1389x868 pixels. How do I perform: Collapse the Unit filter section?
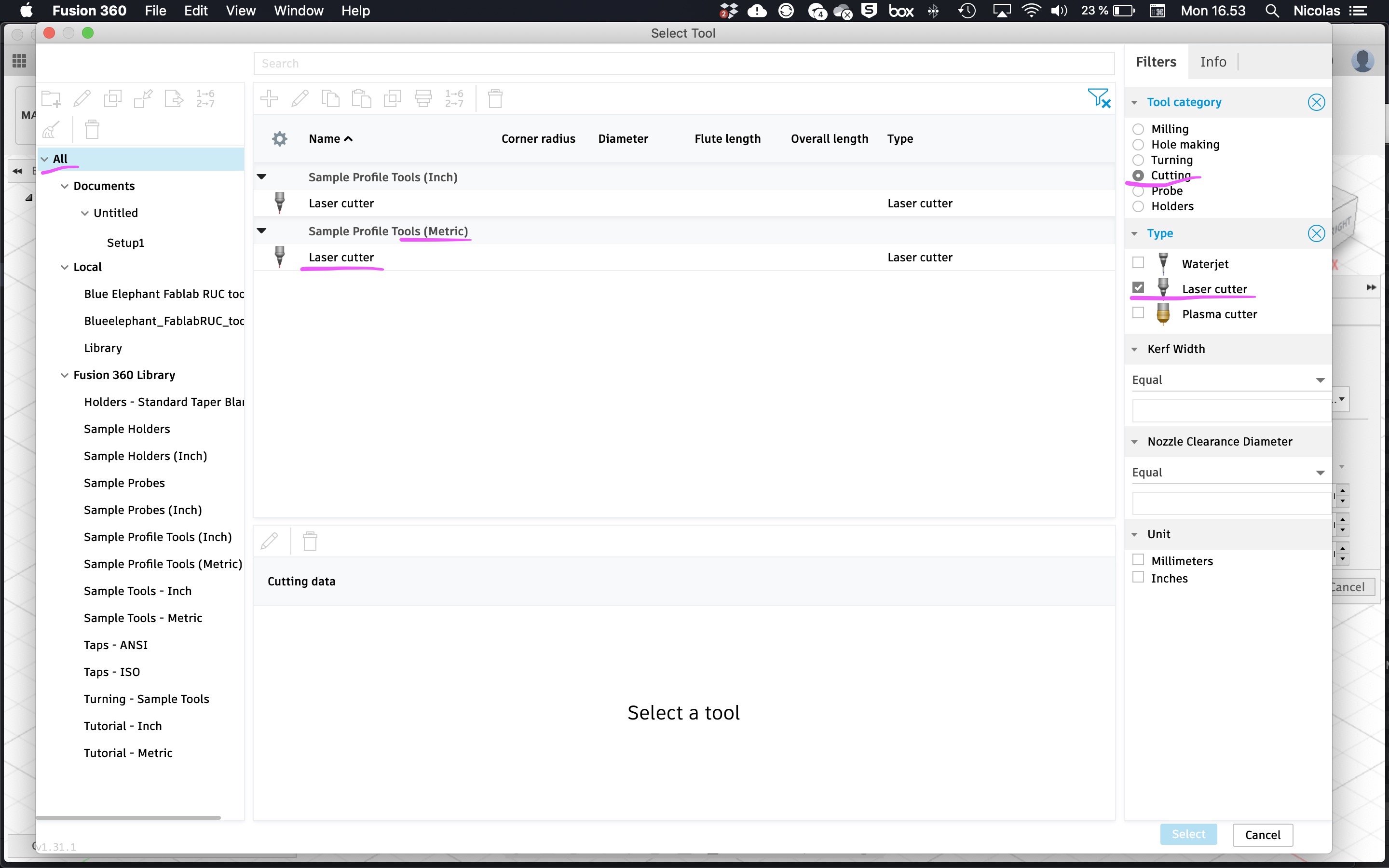click(1134, 534)
